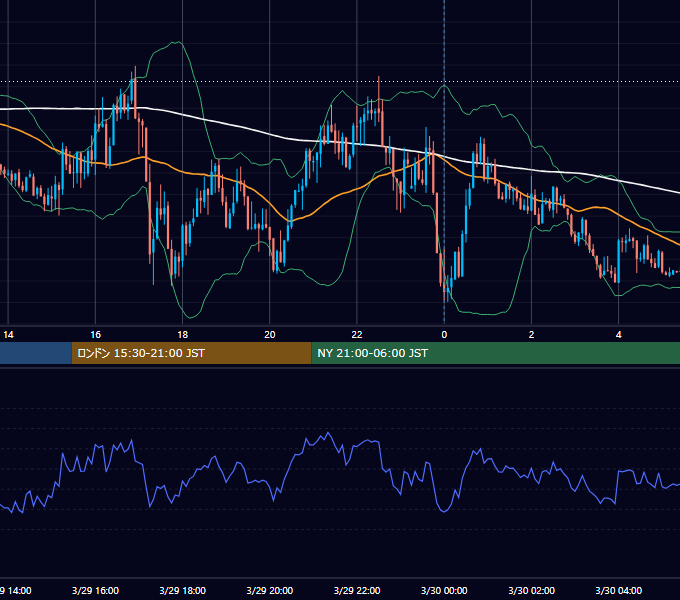
Task: Click the ロンドン 15:30-21:00 JST session bar
Action: 191,353
